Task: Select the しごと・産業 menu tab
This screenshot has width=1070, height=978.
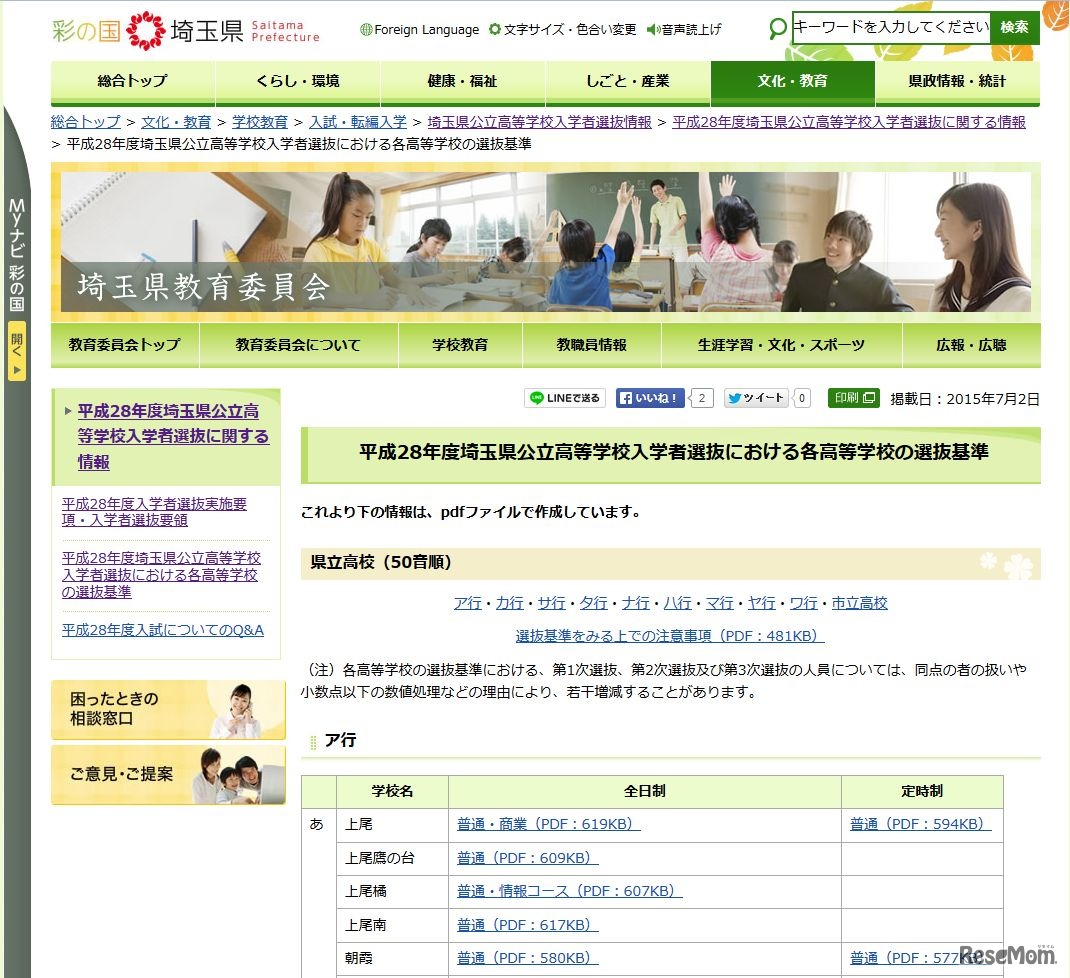Action: [x=627, y=83]
